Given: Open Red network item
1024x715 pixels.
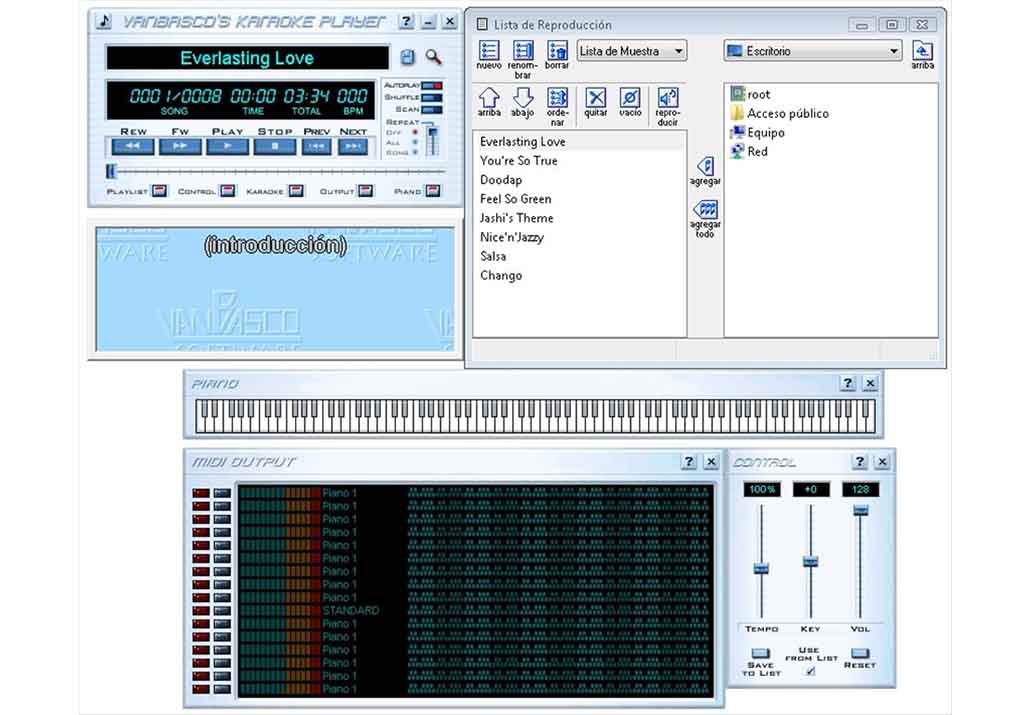Looking at the screenshot, I should (x=749, y=151).
